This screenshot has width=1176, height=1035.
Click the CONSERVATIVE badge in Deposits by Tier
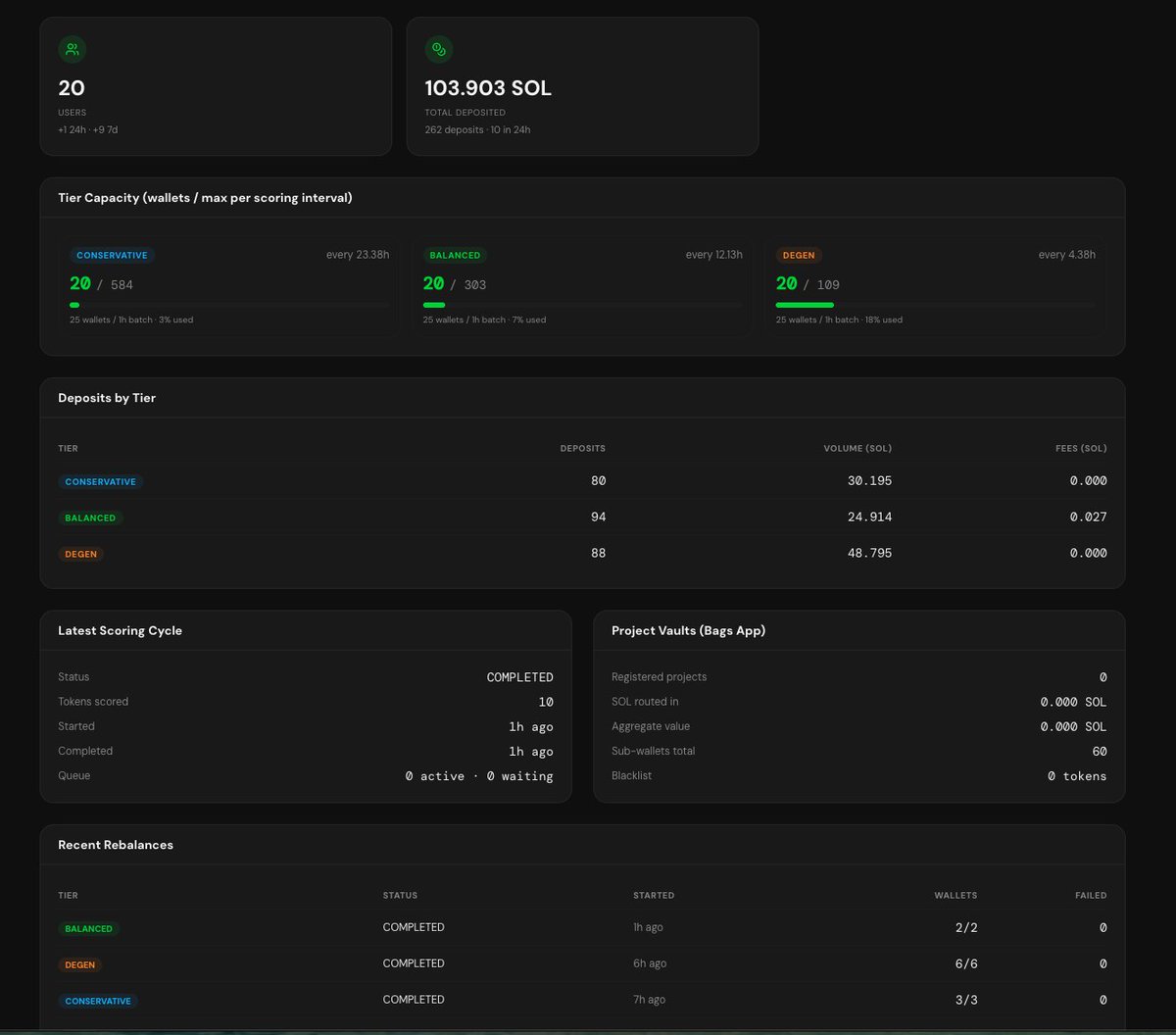[100, 481]
